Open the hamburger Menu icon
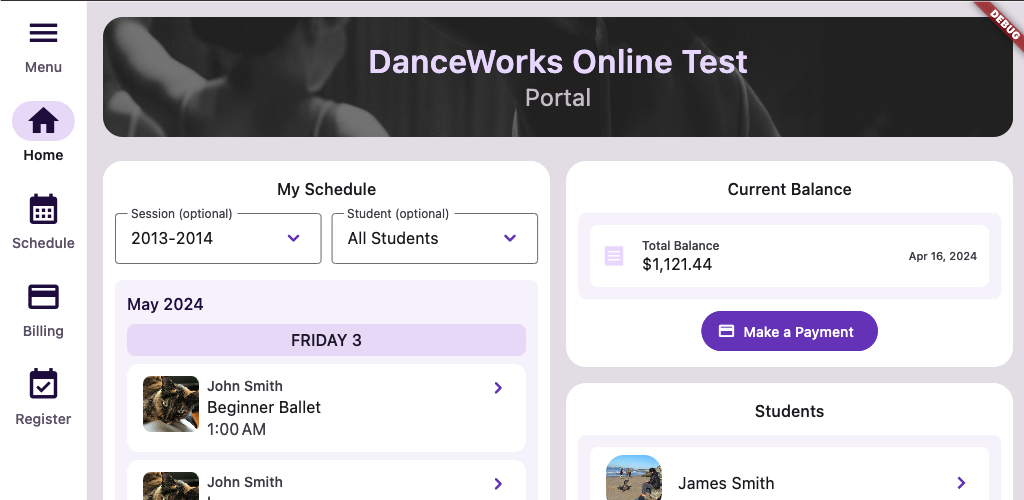1024x500 pixels. (x=43, y=33)
